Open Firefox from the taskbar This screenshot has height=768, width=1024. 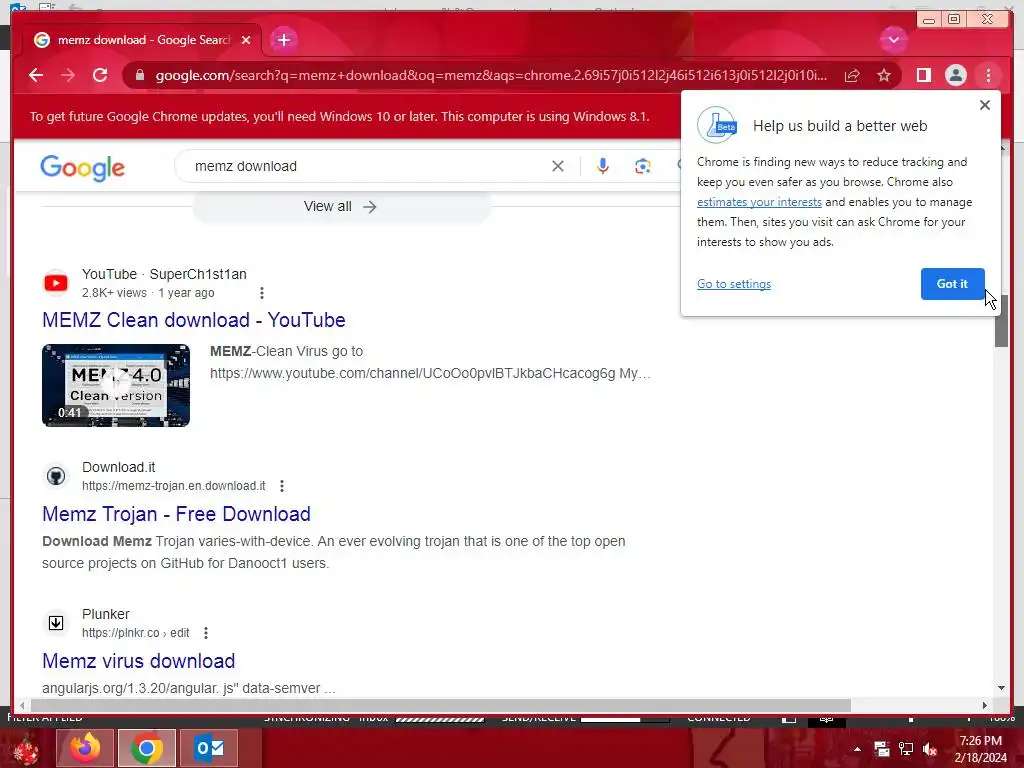85,748
